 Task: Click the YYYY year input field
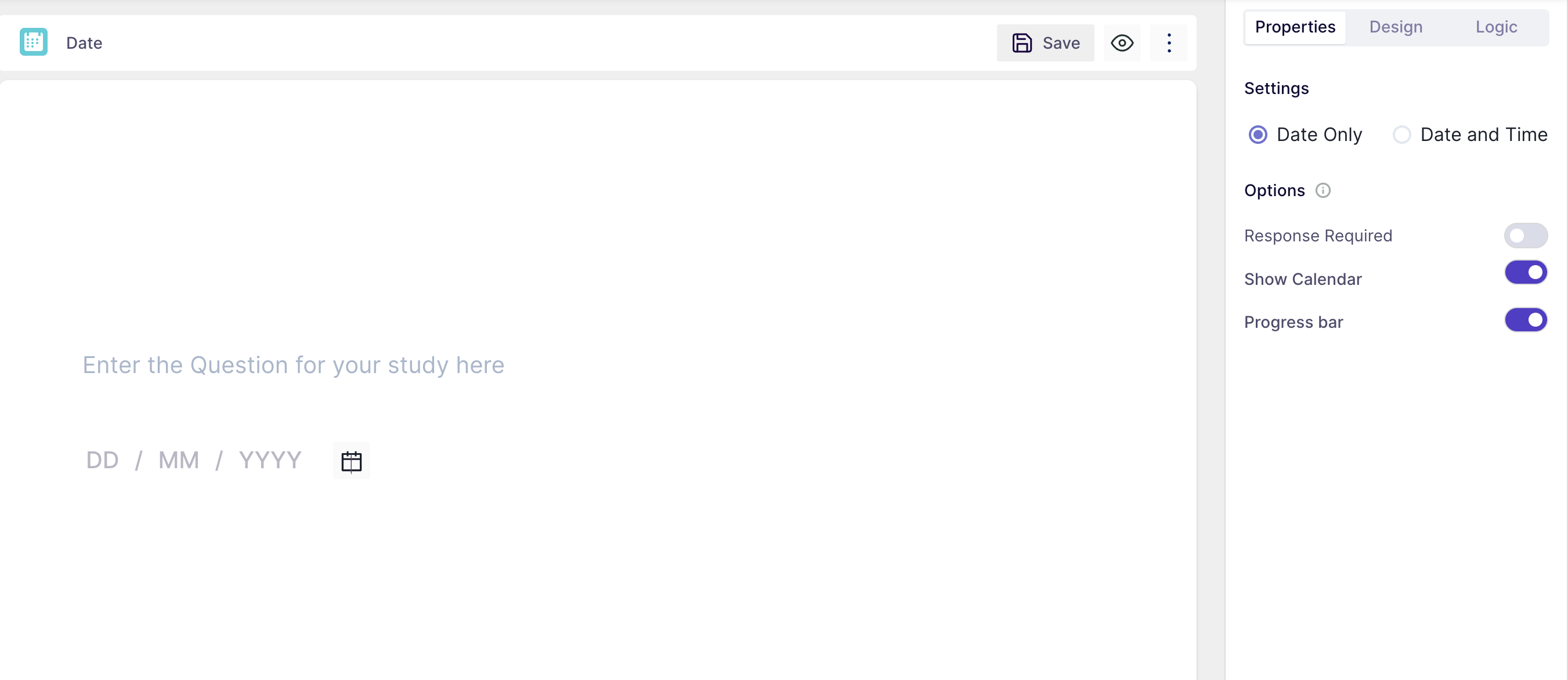[270, 460]
